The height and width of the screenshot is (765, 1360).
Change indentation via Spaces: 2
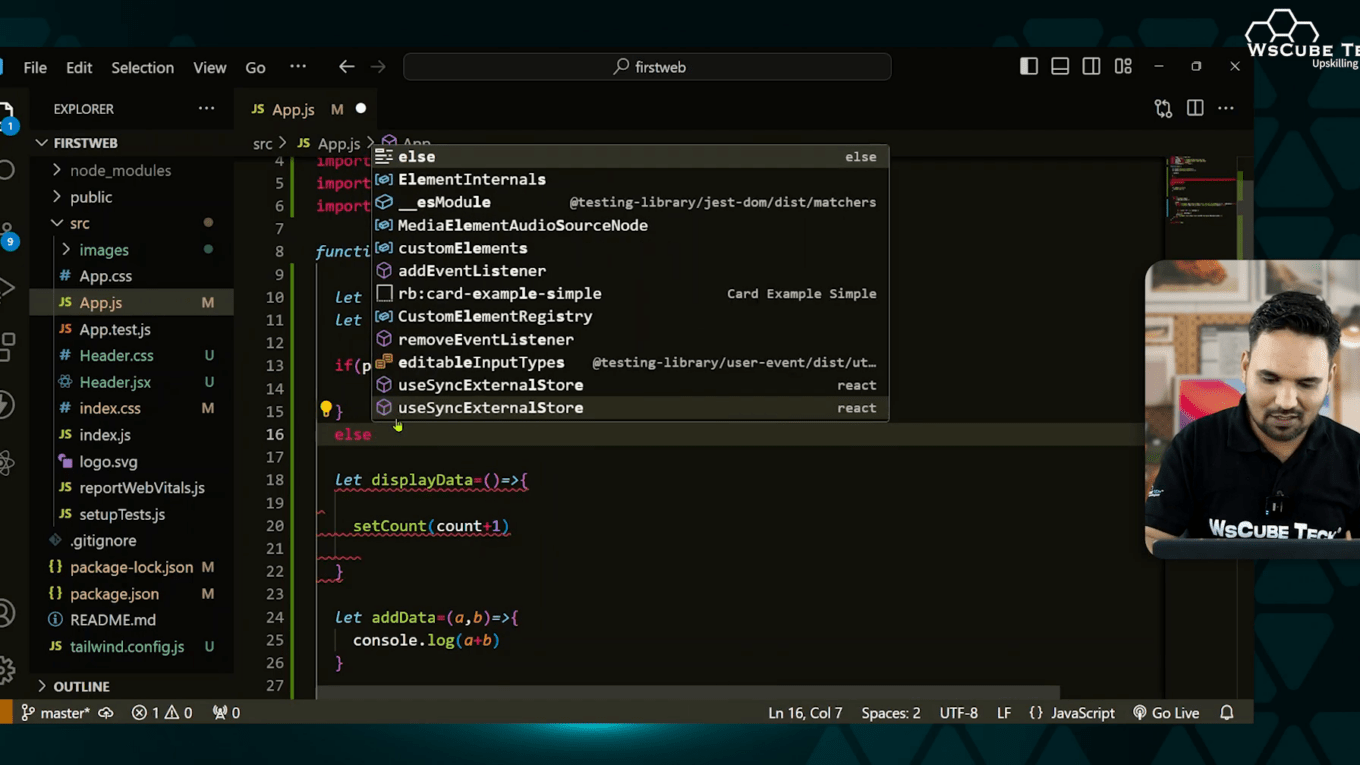(891, 713)
